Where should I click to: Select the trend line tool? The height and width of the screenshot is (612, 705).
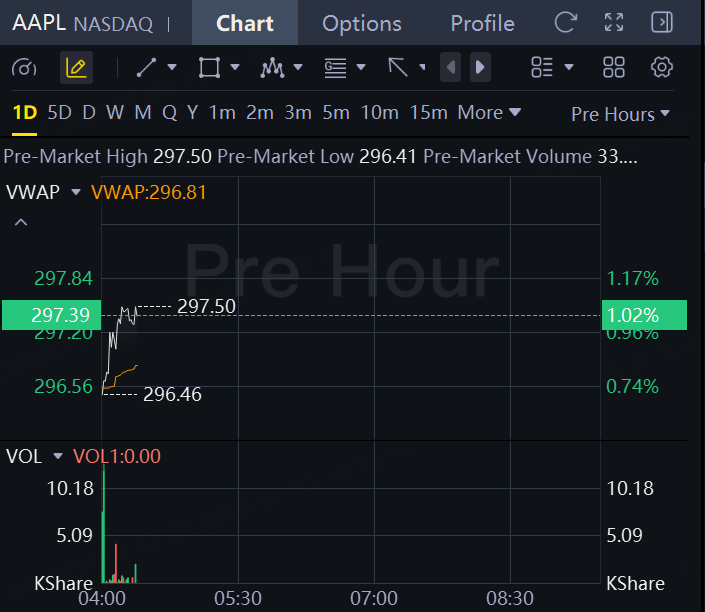pyautogui.click(x=146, y=67)
